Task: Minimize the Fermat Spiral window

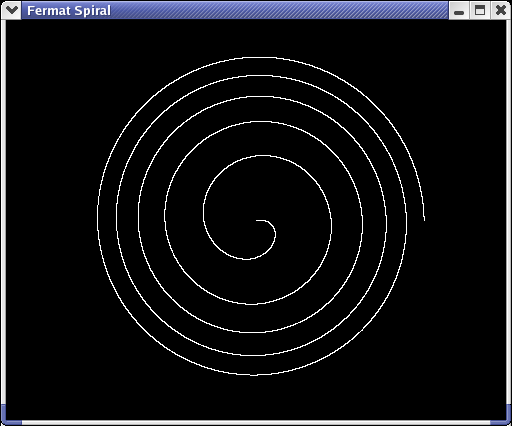Action: pyautogui.click(x=459, y=11)
